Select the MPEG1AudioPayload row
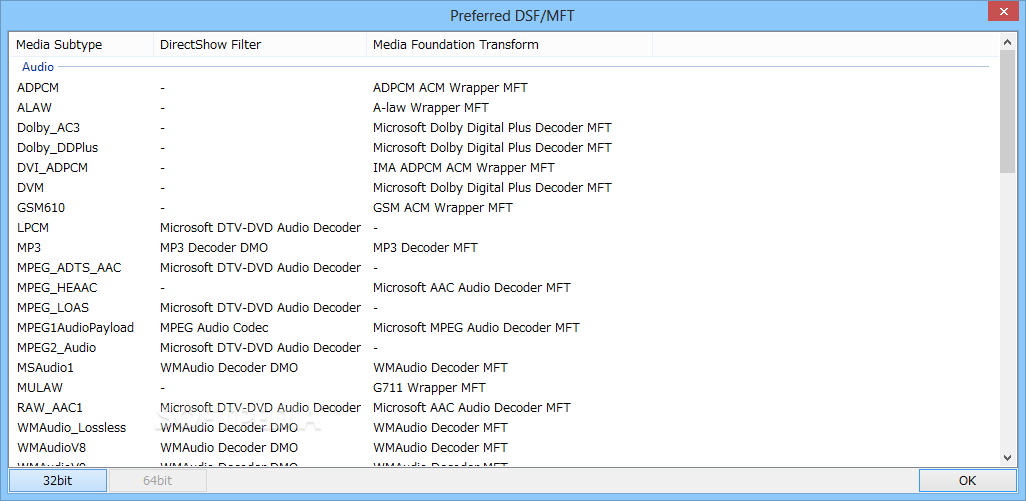The height and width of the screenshot is (501, 1026). click(504, 327)
